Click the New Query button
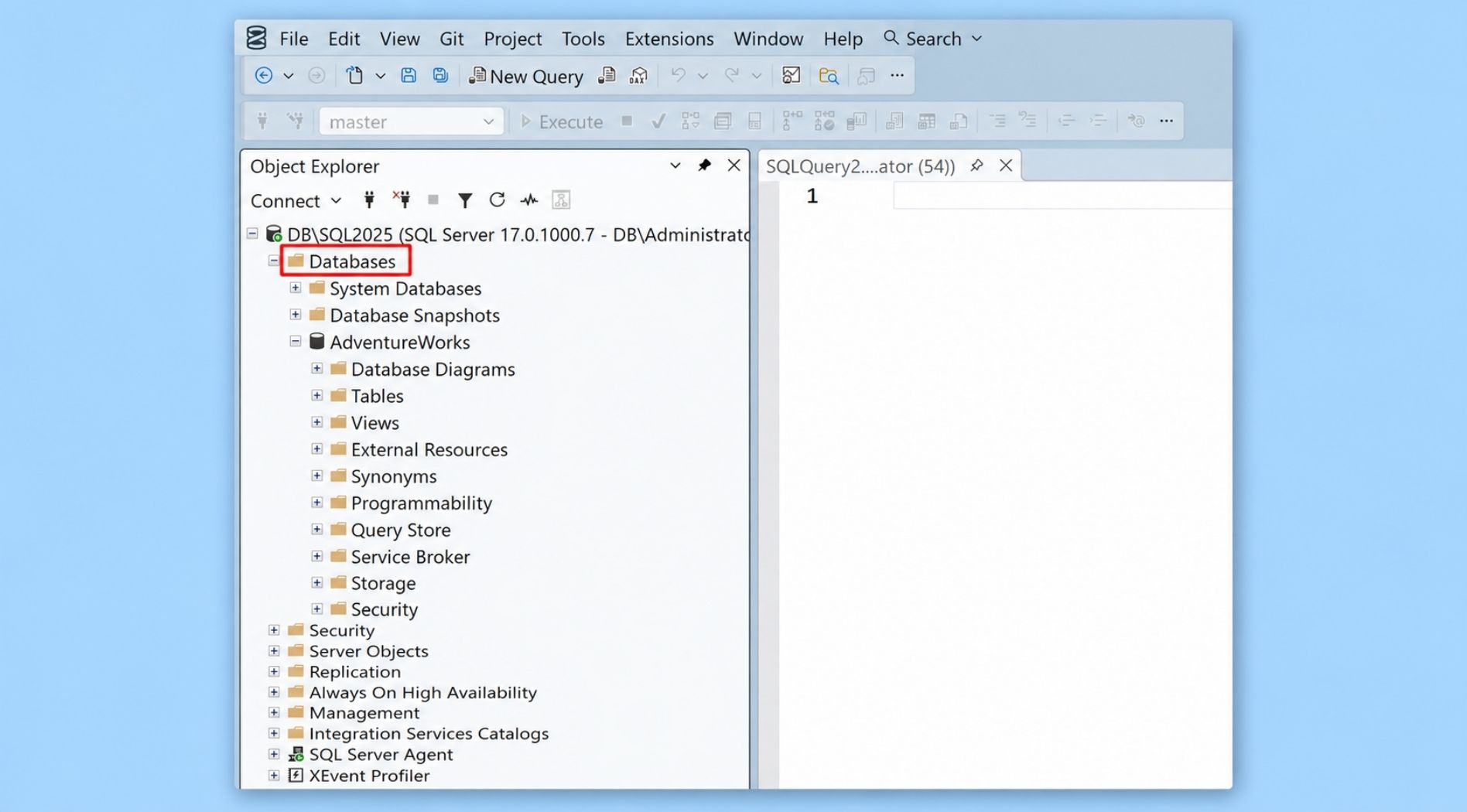This screenshot has height=812, width=1467. coord(526,76)
